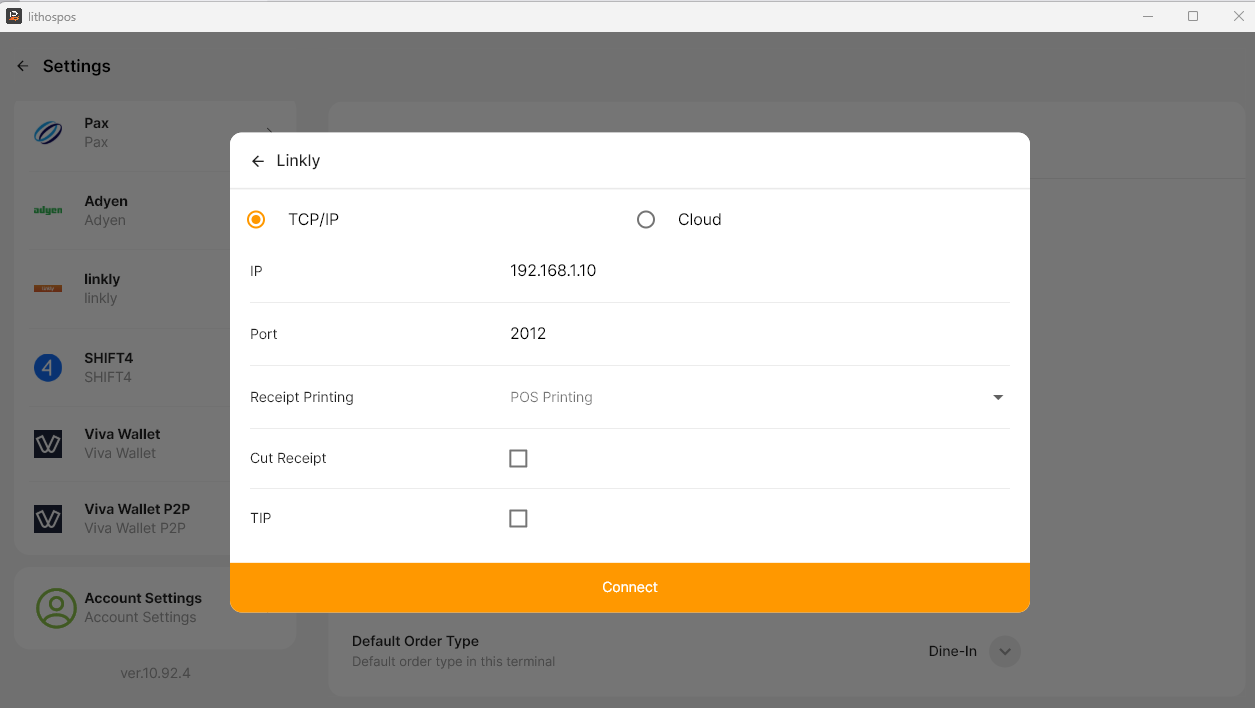This screenshot has width=1255, height=708.
Task: Click the Viva Wallet logo icon
Action: pos(48,444)
